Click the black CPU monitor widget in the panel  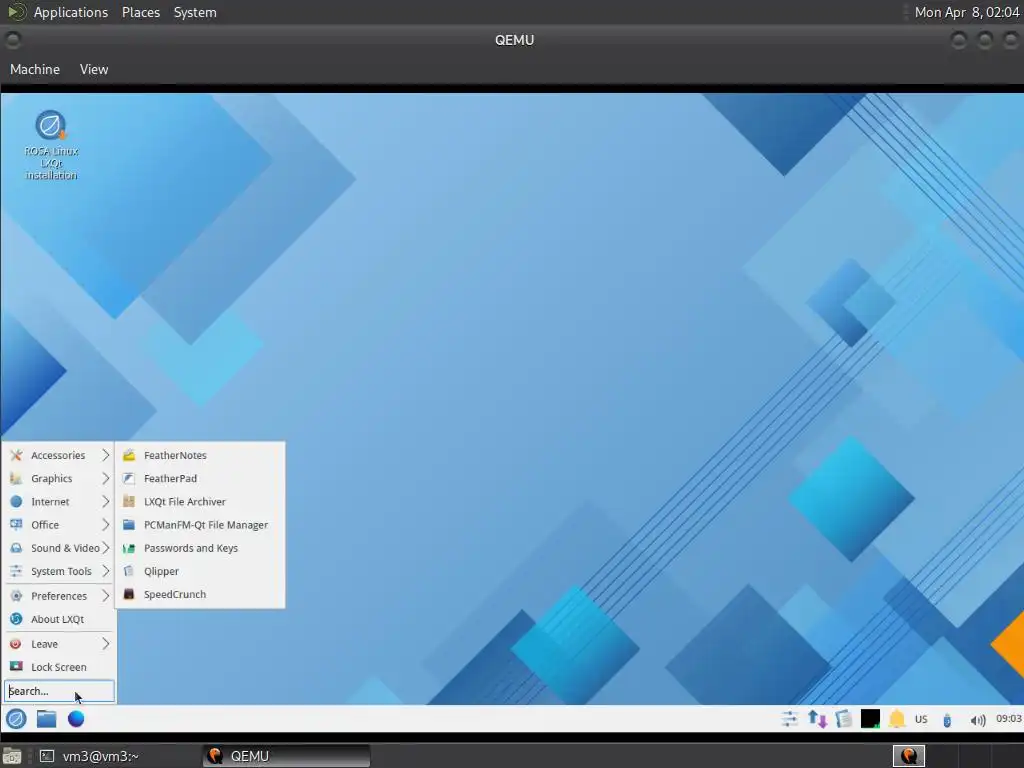(870, 719)
